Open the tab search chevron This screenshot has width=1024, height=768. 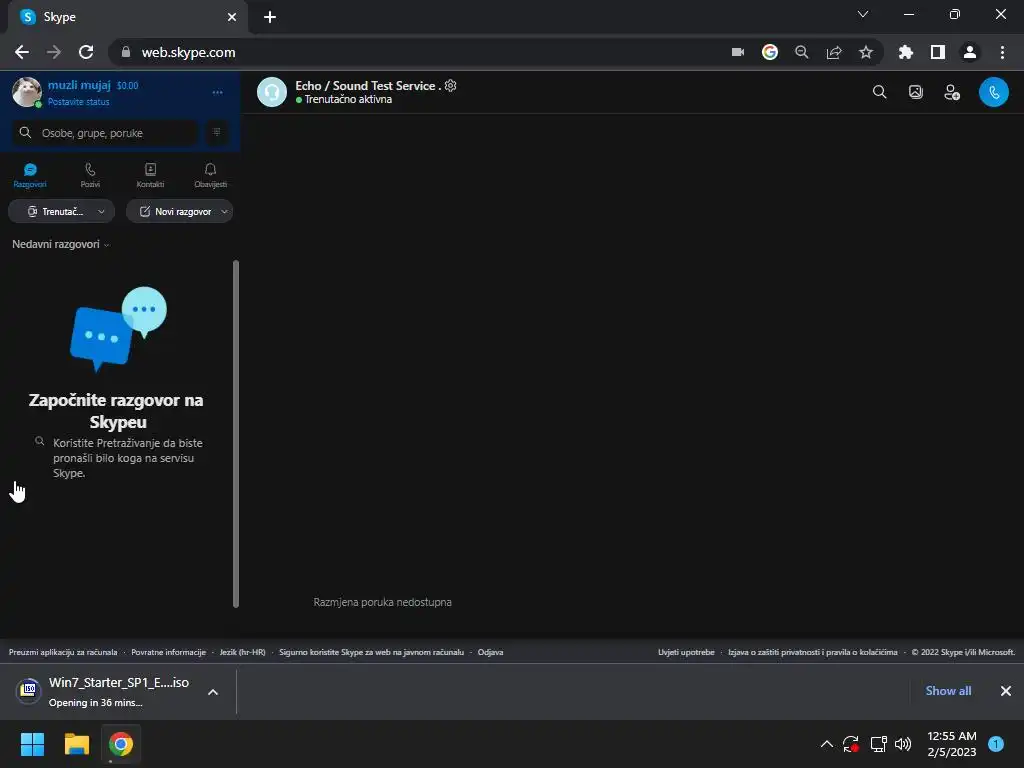pyautogui.click(x=863, y=14)
